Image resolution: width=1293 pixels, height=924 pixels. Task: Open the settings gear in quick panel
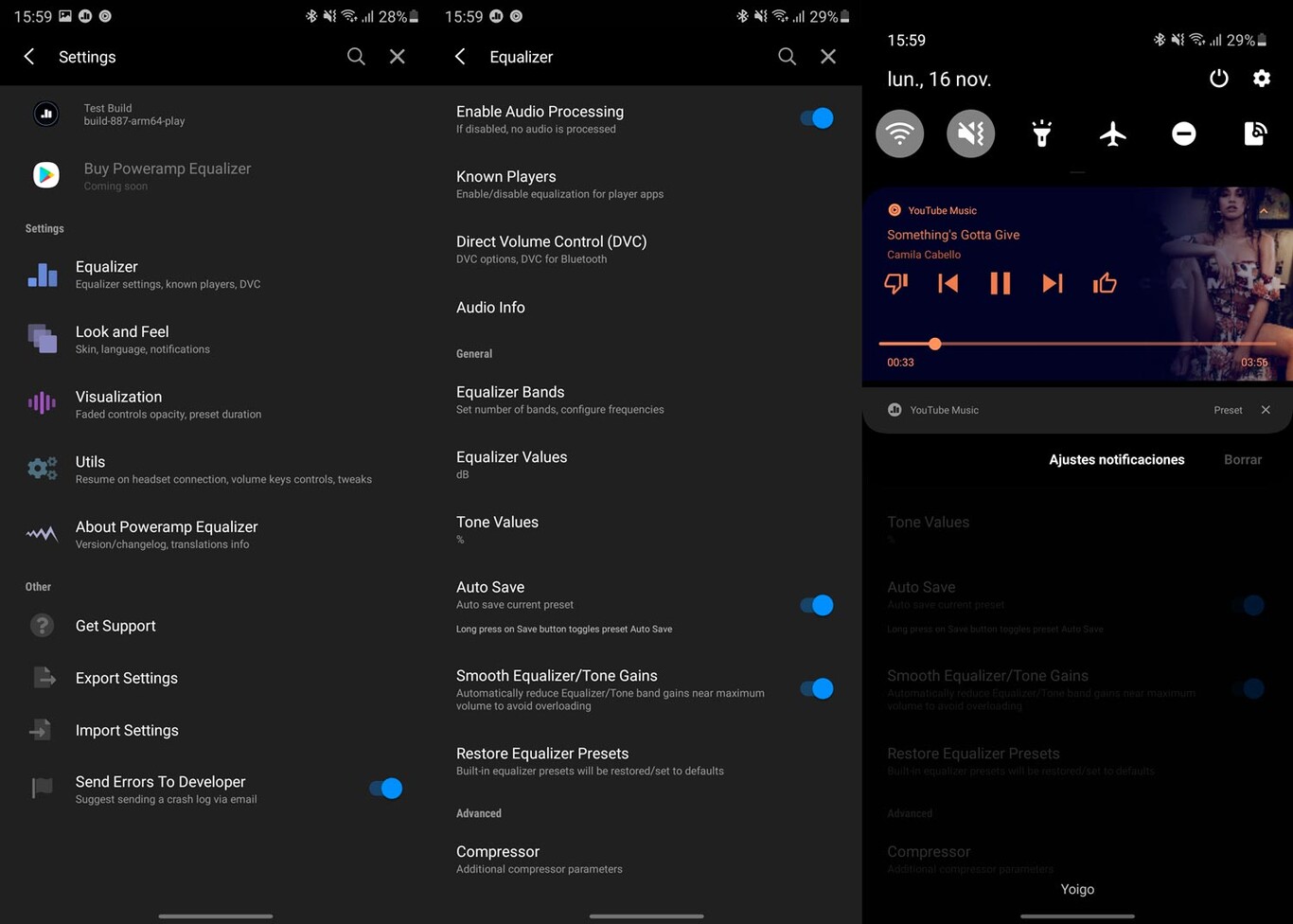(1262, 79)
